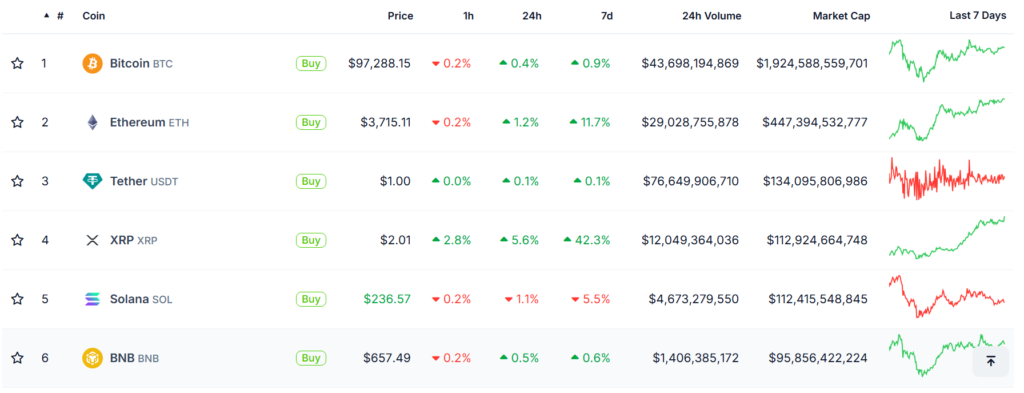
Task: Click the Buy button for Solana
Action: tap(311, 299)
